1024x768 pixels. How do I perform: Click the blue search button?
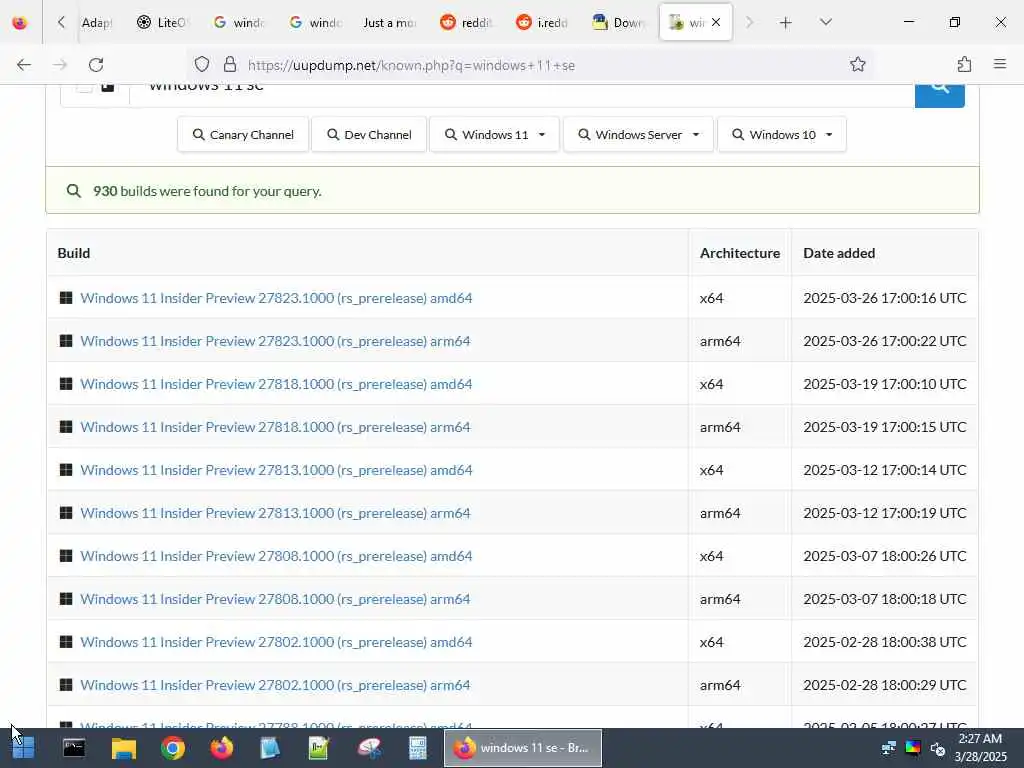coord(940,95)
